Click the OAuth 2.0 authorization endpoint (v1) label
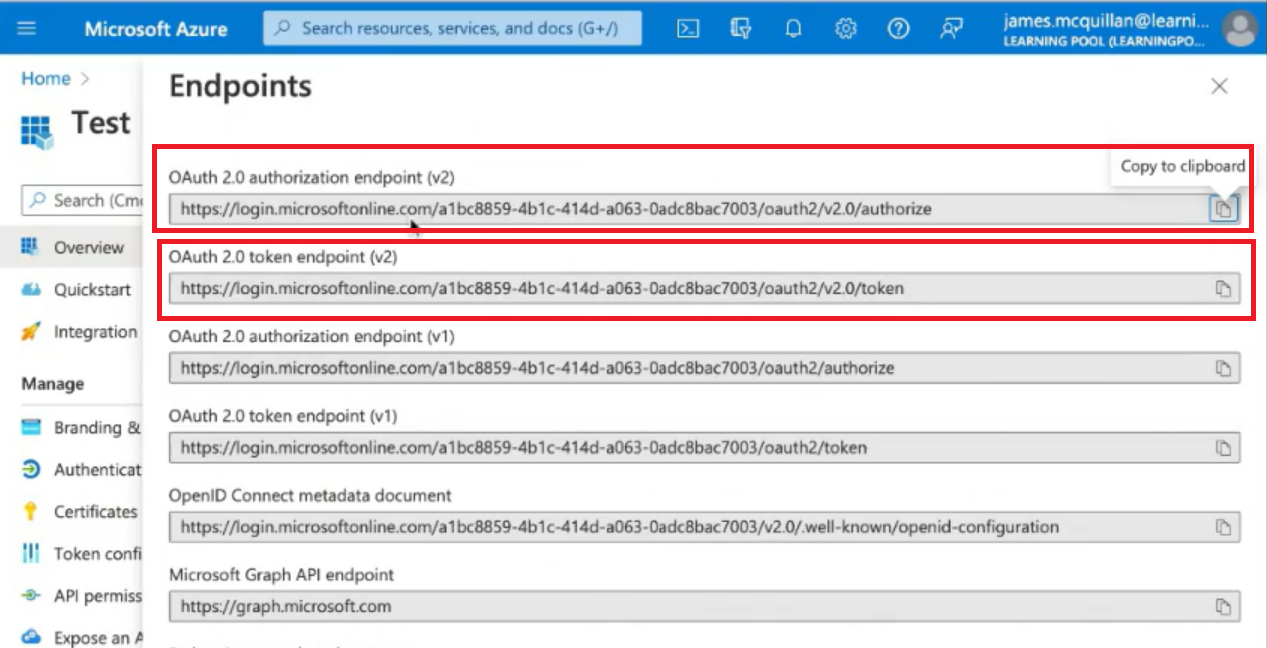 pyautogui.click(x=312, y=336)
